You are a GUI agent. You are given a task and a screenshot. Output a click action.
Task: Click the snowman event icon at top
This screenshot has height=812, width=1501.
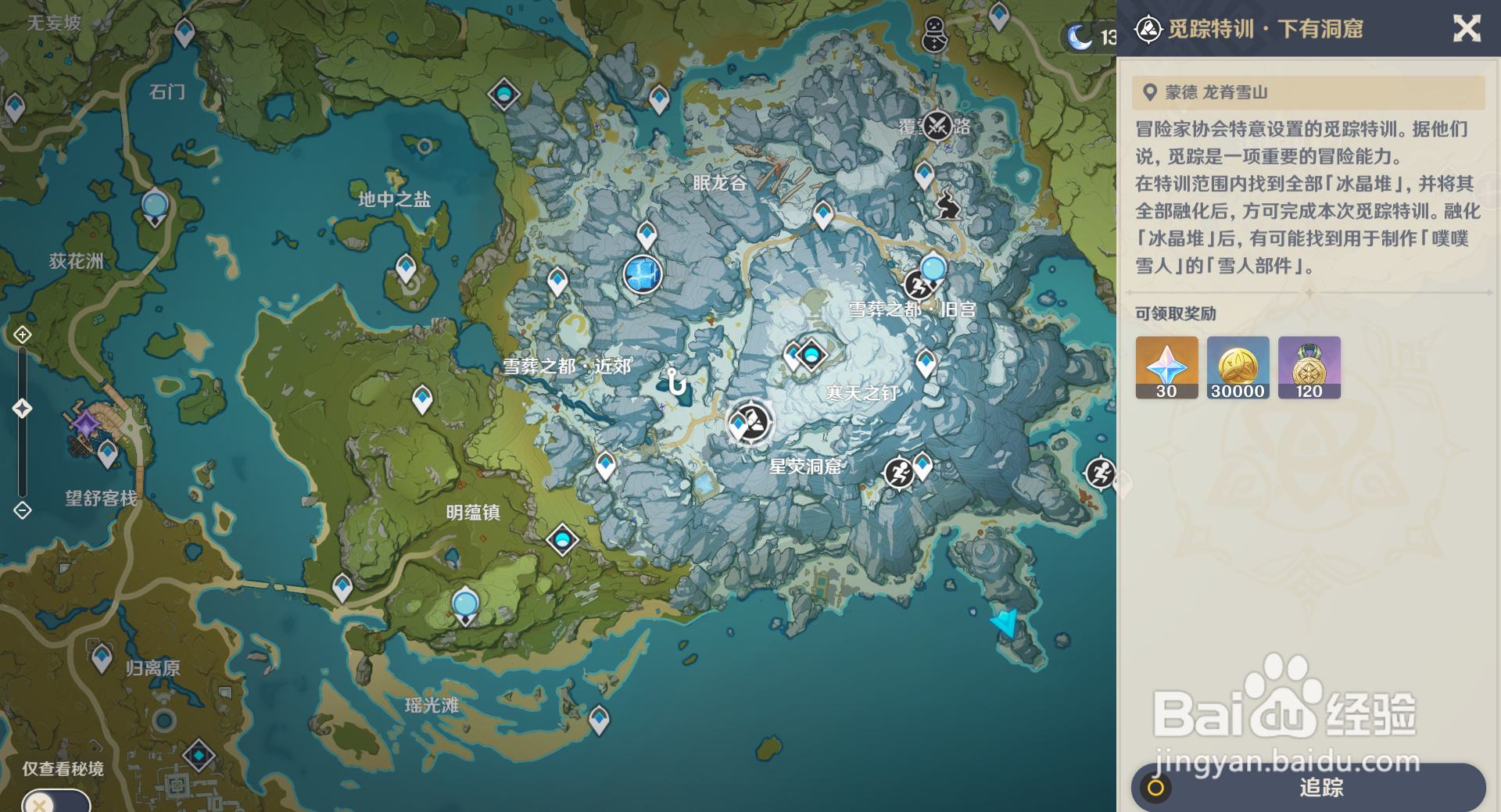[934, 35]
